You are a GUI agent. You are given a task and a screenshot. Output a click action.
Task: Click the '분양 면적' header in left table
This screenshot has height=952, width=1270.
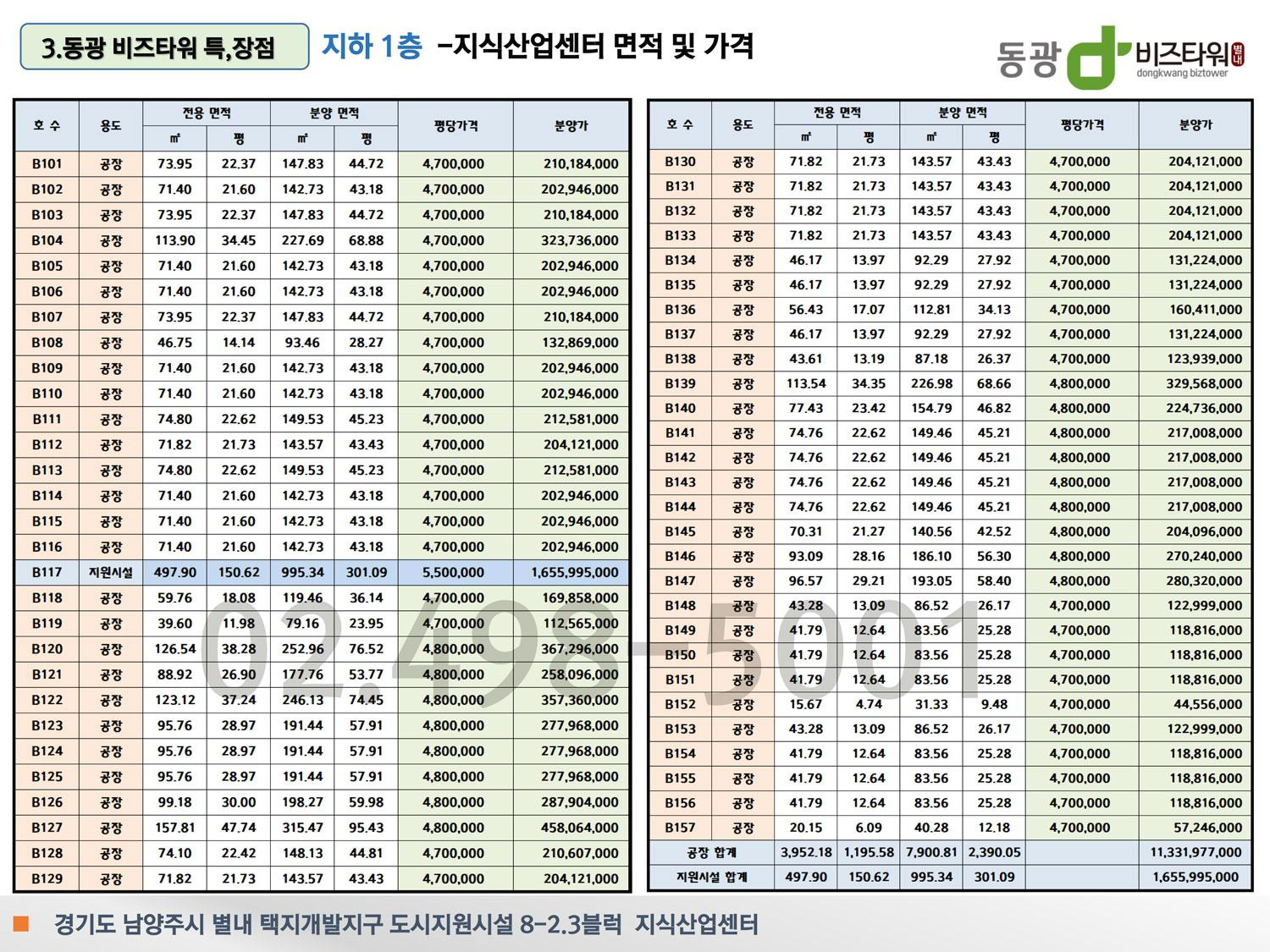334,113
